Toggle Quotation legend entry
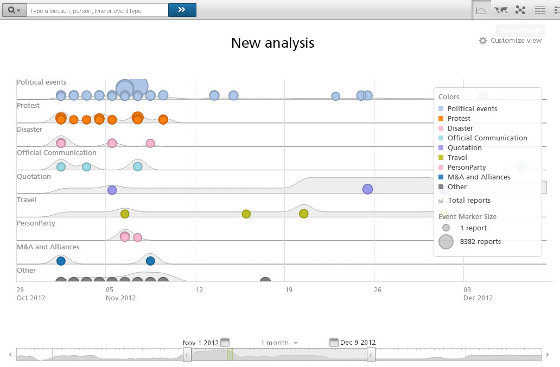560x367 pixels. click(x=460, y=147)
